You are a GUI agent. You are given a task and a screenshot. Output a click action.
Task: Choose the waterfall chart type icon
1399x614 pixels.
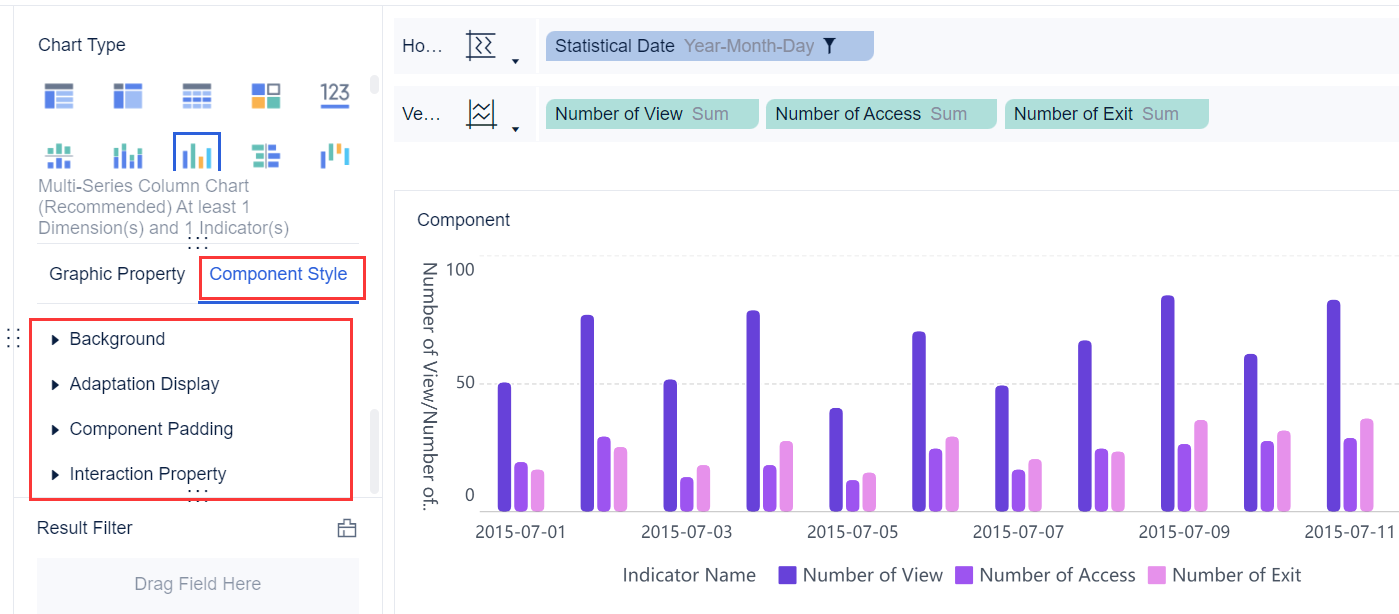tap(333, 153)
